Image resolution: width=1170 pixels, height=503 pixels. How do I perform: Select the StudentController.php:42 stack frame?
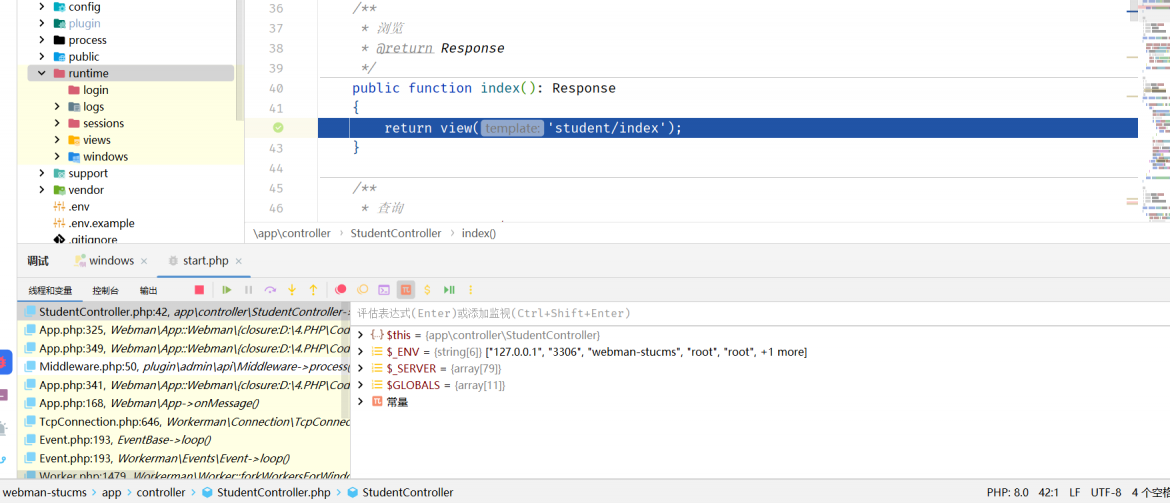coord(184,311)
